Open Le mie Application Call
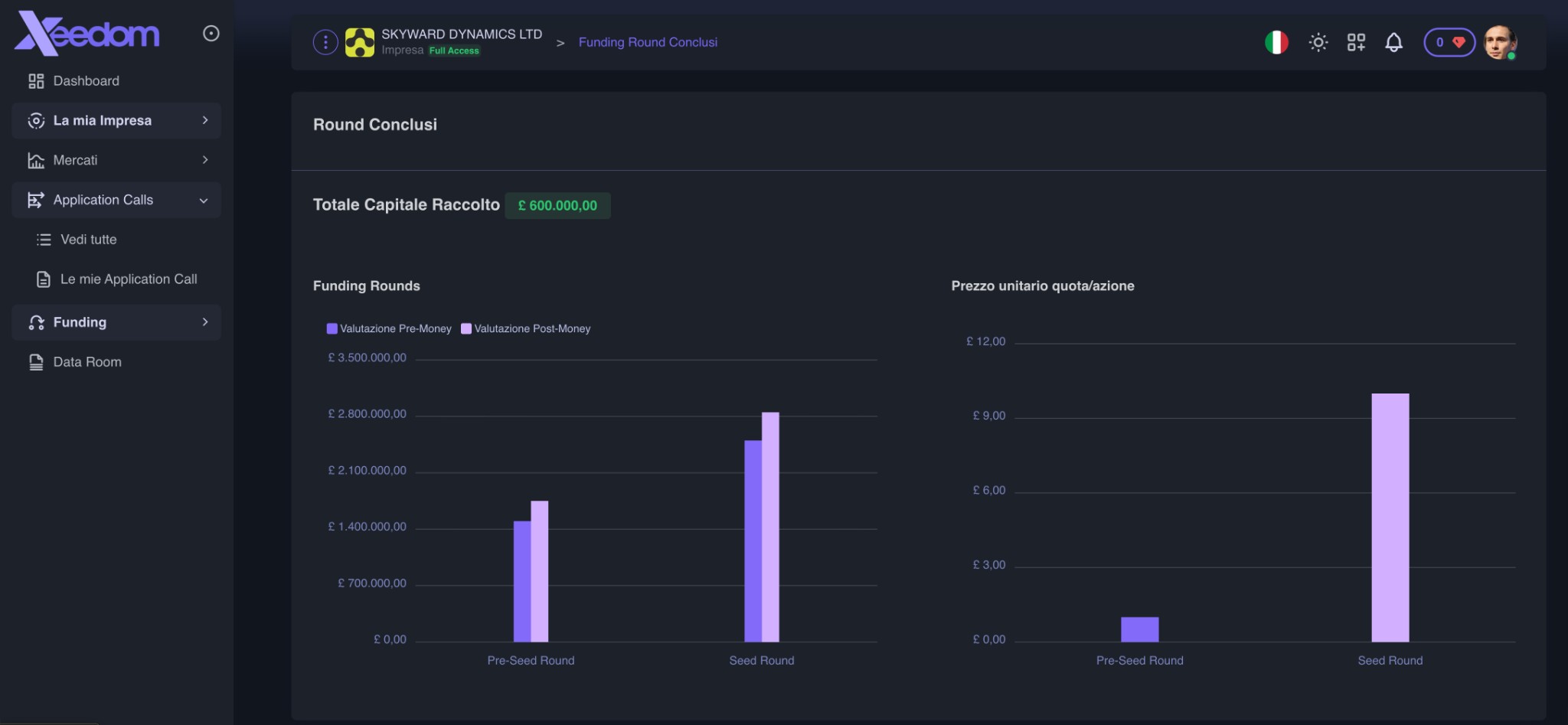Viewport: 1568px width, 725px height. 129,279
